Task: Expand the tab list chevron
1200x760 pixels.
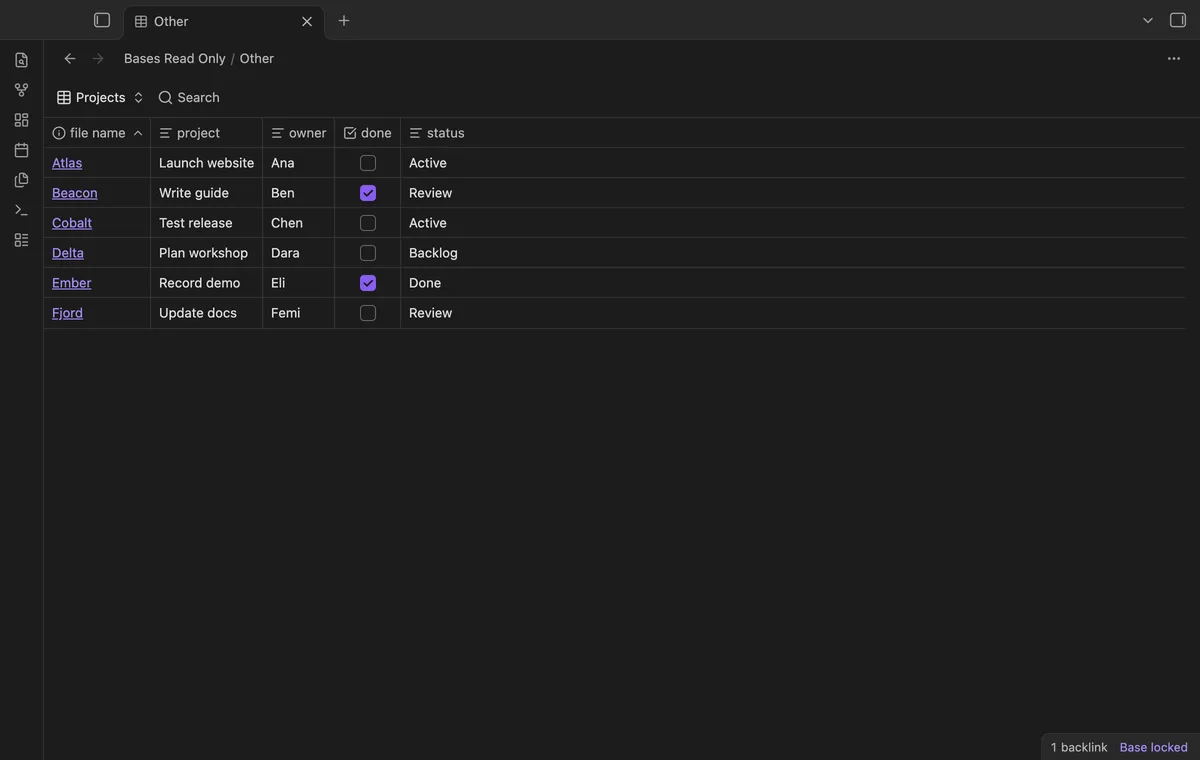Action: point(1148,20)
